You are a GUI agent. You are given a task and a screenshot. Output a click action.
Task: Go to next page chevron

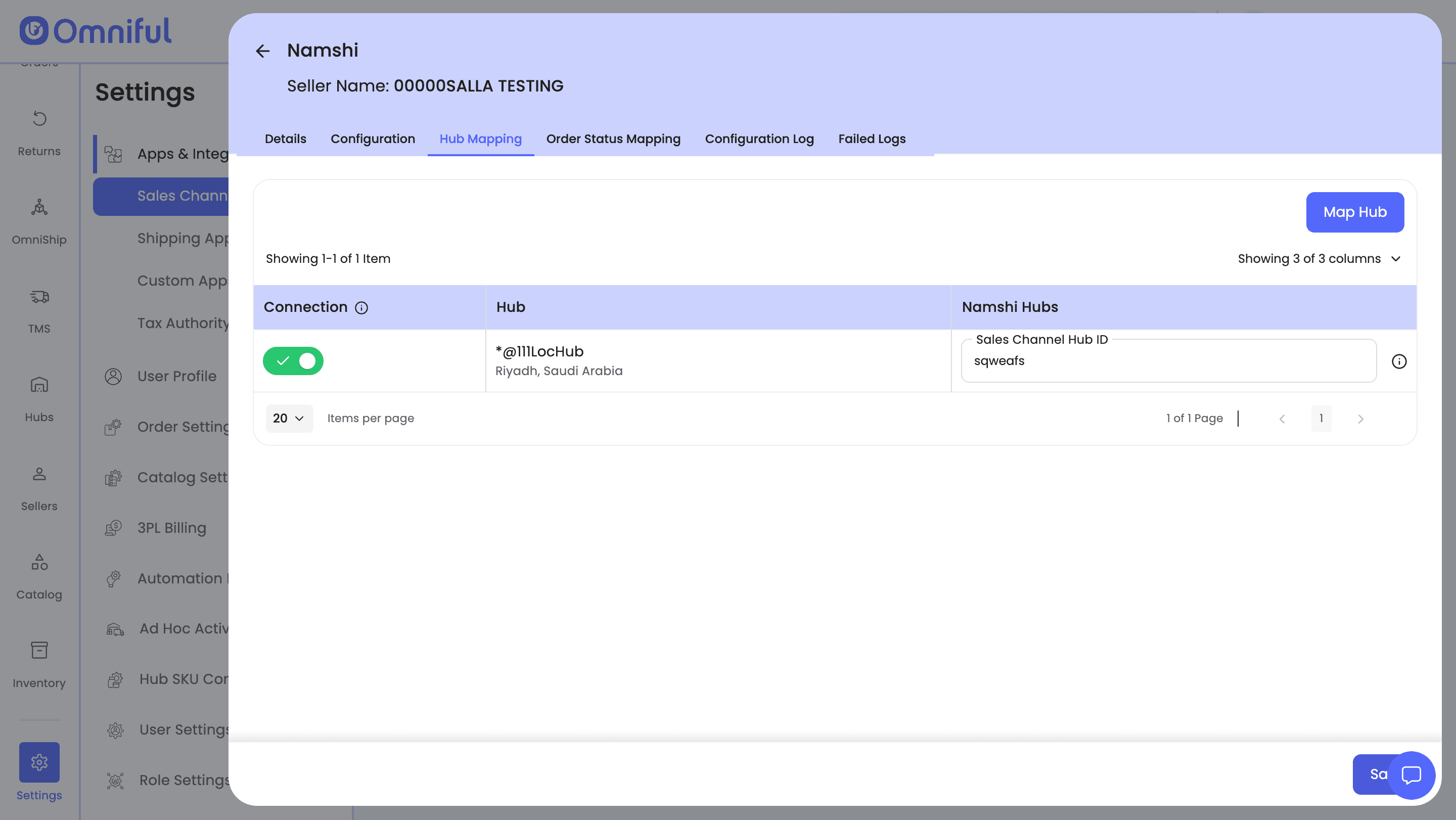coord(1360,419)
